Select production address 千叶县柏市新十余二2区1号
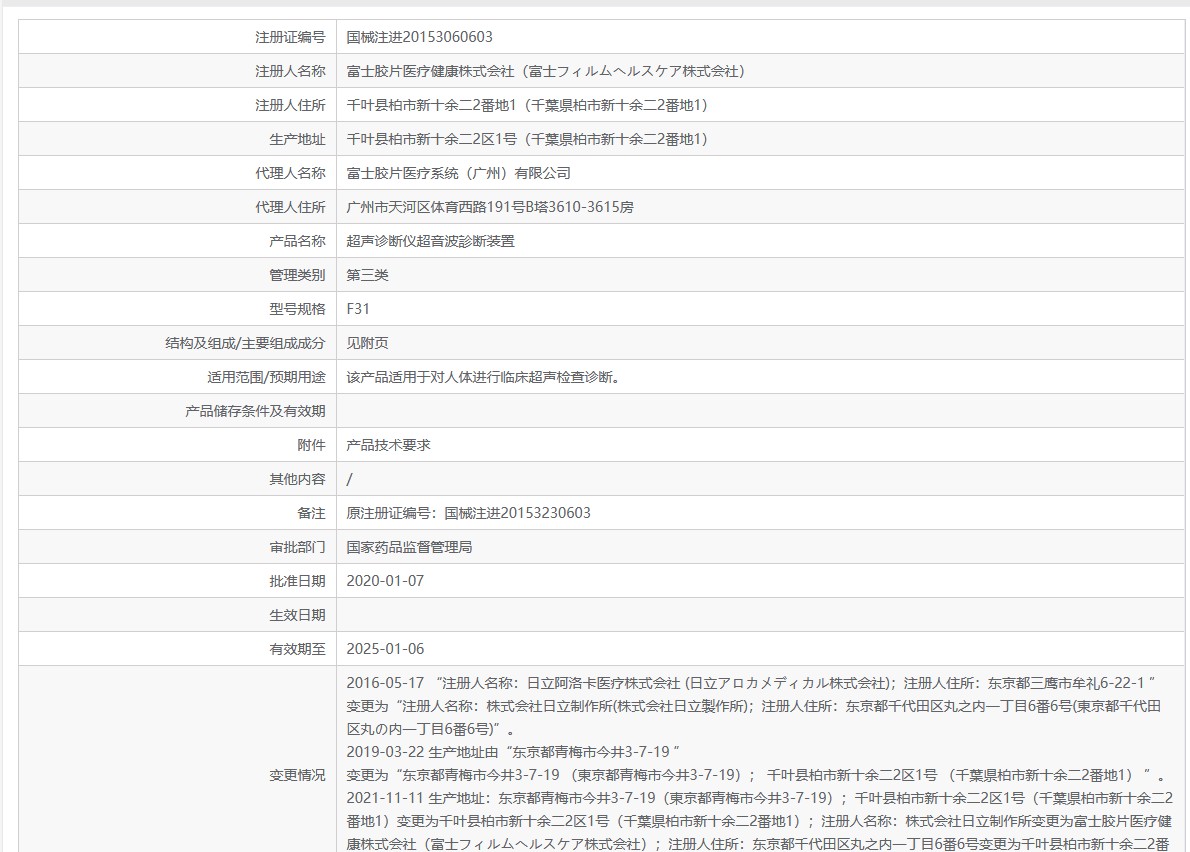The image size is (1190, 852). [431, 140]
